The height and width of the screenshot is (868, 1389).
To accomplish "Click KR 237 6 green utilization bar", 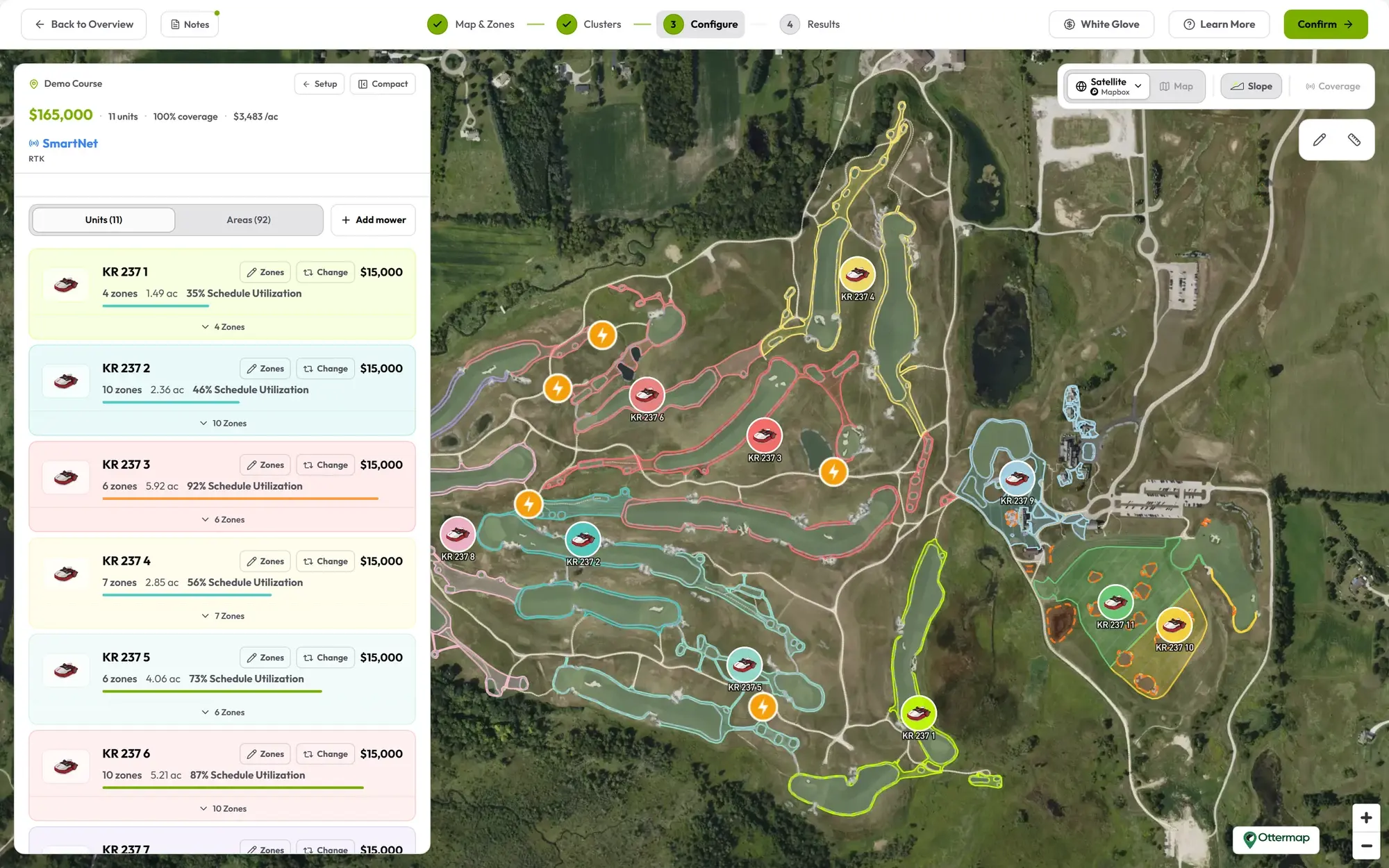I will click(233, 787).
